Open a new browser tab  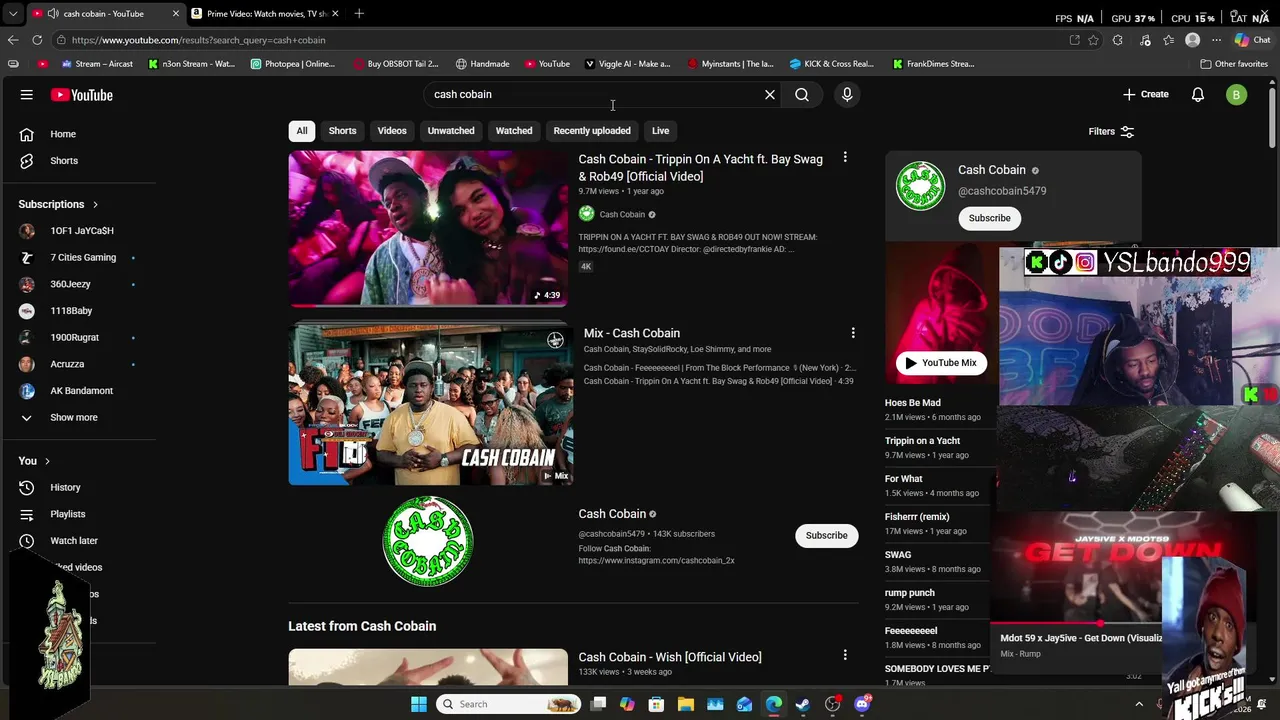coord(359,14)
